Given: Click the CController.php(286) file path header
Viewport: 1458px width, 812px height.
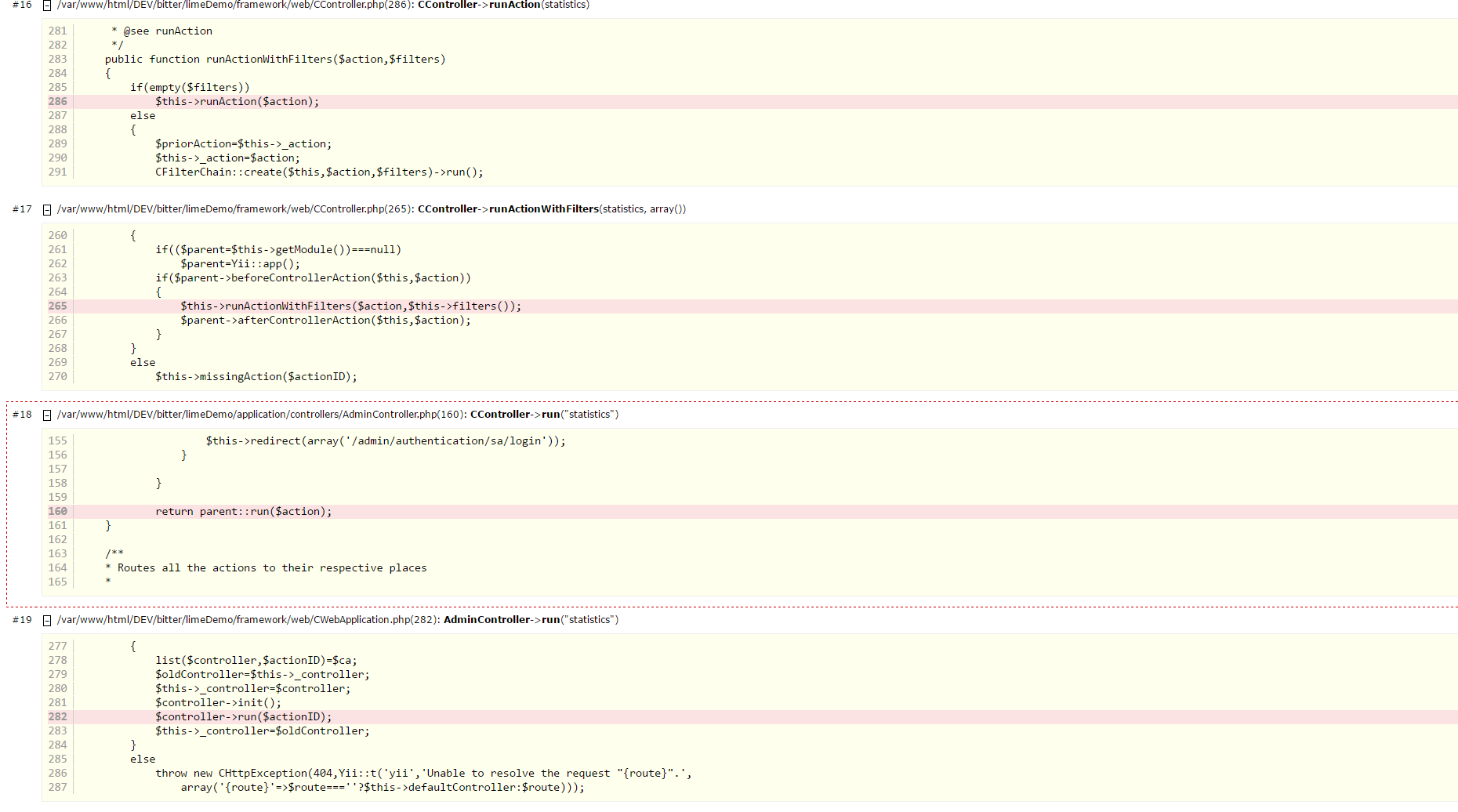Looking at the screenshot, I should point(234,5).
